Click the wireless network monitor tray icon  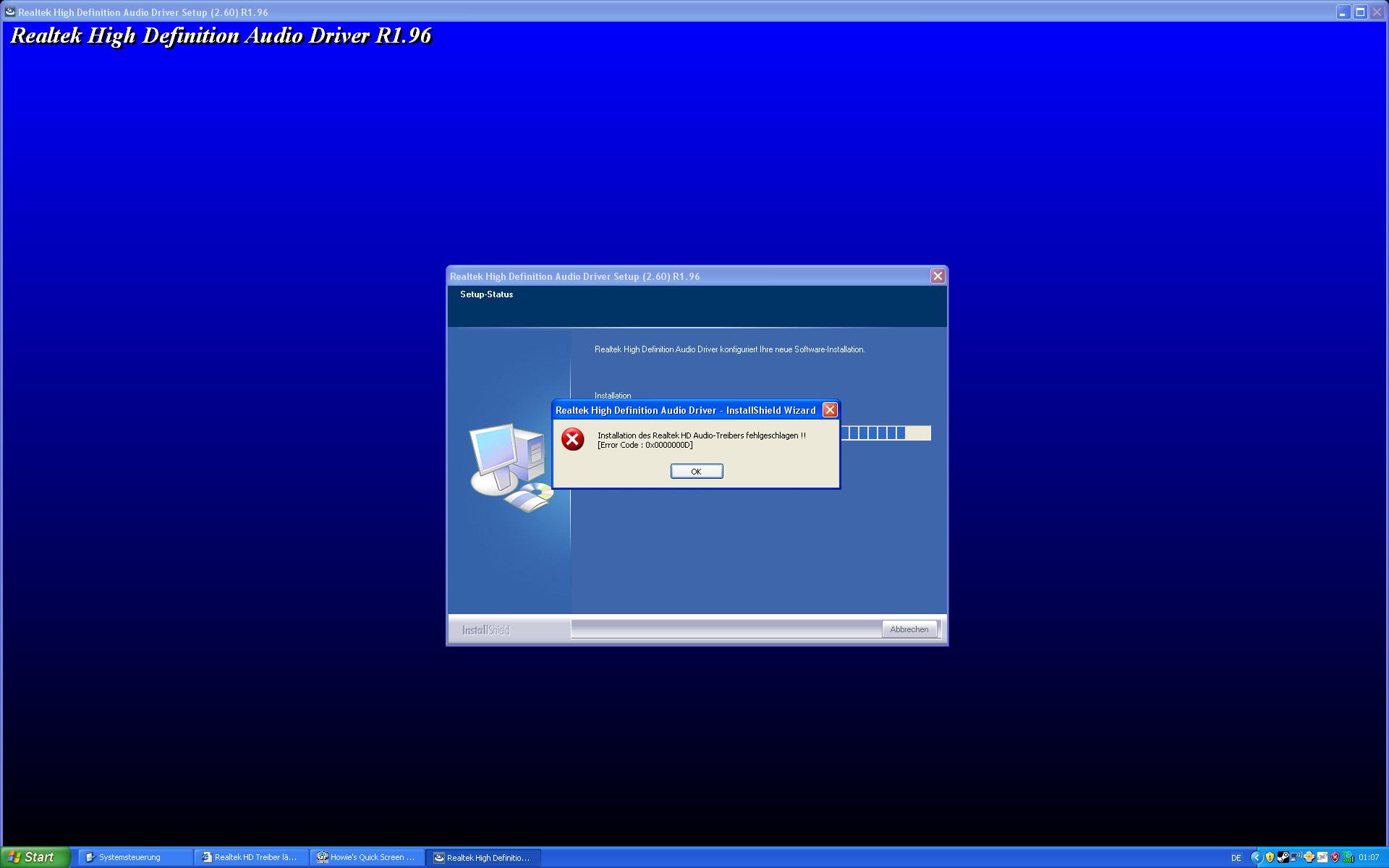(x=1296, y=856)
